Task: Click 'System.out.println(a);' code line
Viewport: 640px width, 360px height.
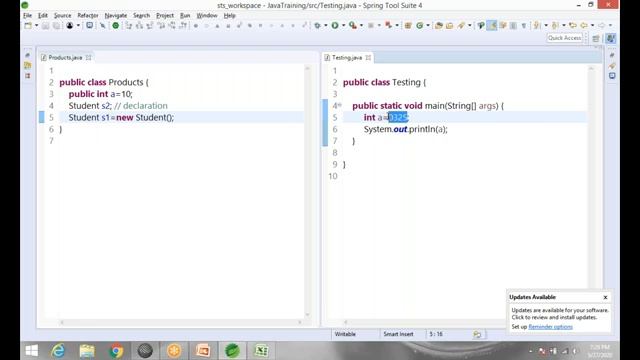Action: click(x=406, y=129)
